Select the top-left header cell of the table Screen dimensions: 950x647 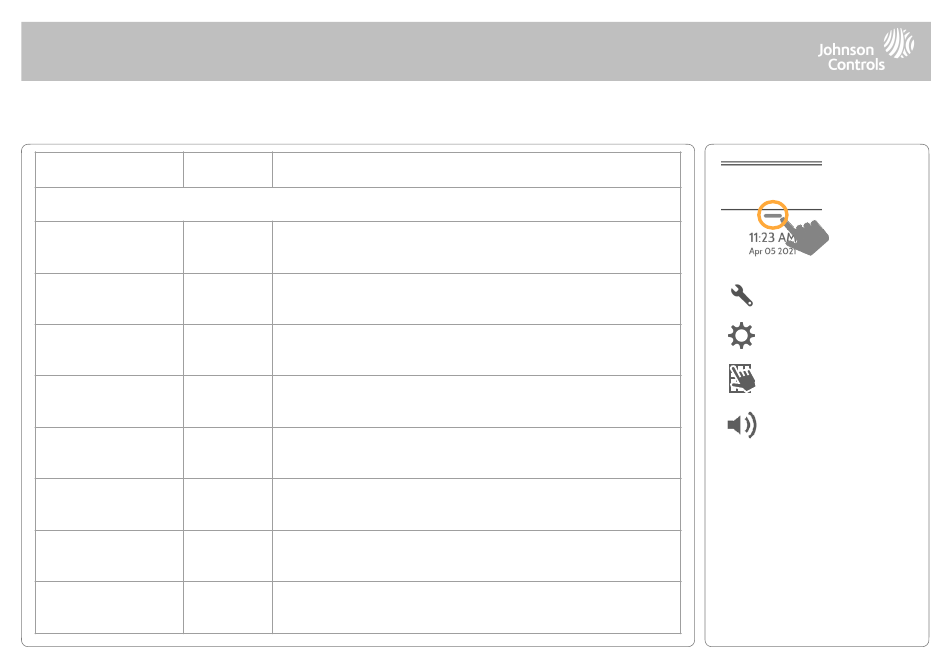110,170
